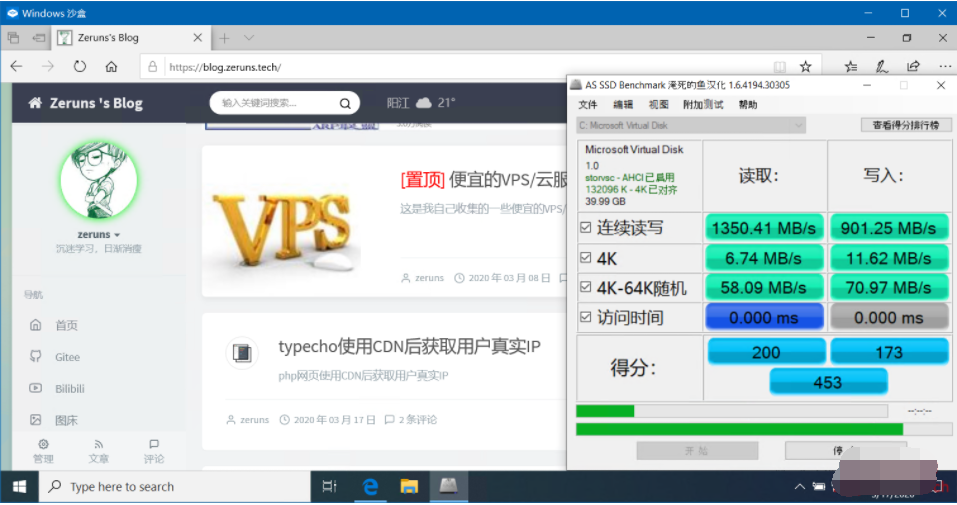This screenshot has width=957, height=505.
Task: Click the set-aside tabs icon
Action: coord(13,38)
